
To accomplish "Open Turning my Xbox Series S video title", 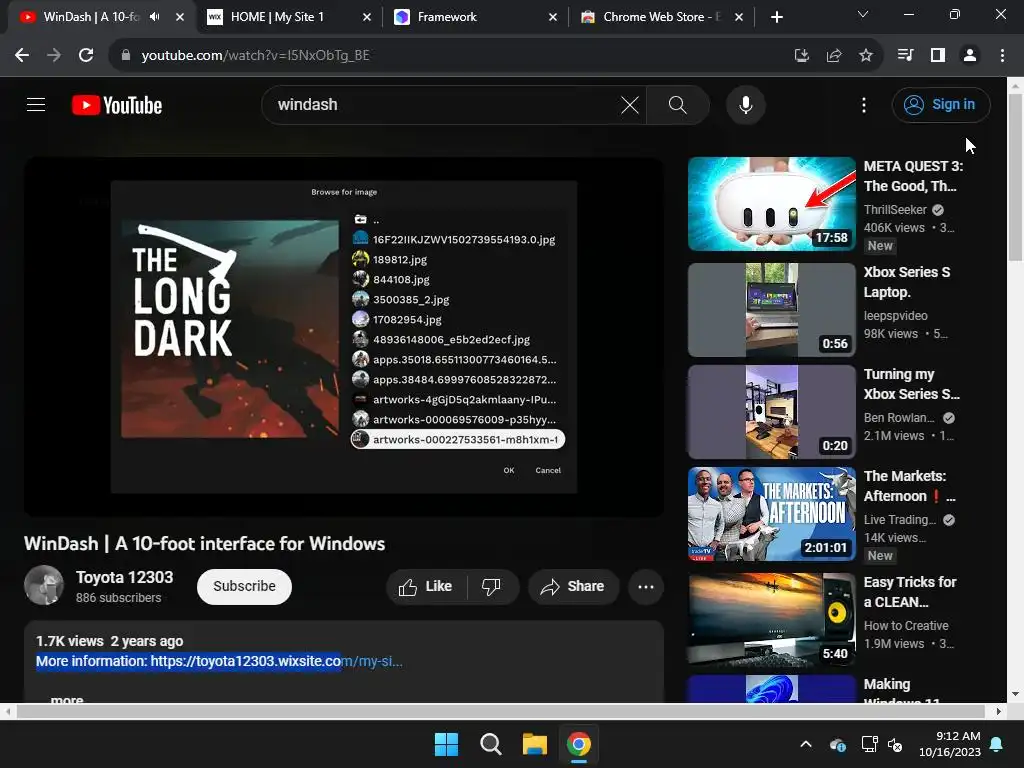I will [x=911, y=384].
